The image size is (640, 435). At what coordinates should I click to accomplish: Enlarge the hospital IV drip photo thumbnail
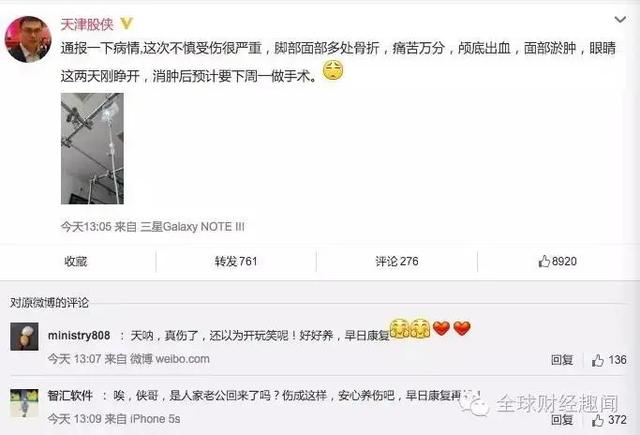(92, 149)
